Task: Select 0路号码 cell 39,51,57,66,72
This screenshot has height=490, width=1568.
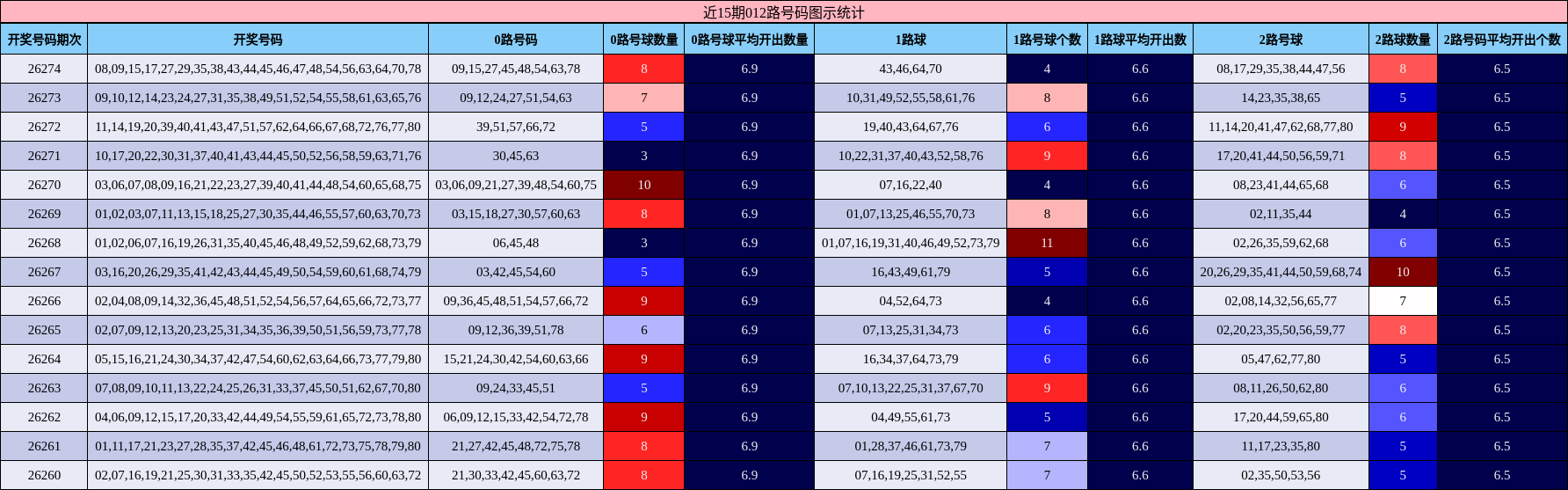Action: pos(516,127)
